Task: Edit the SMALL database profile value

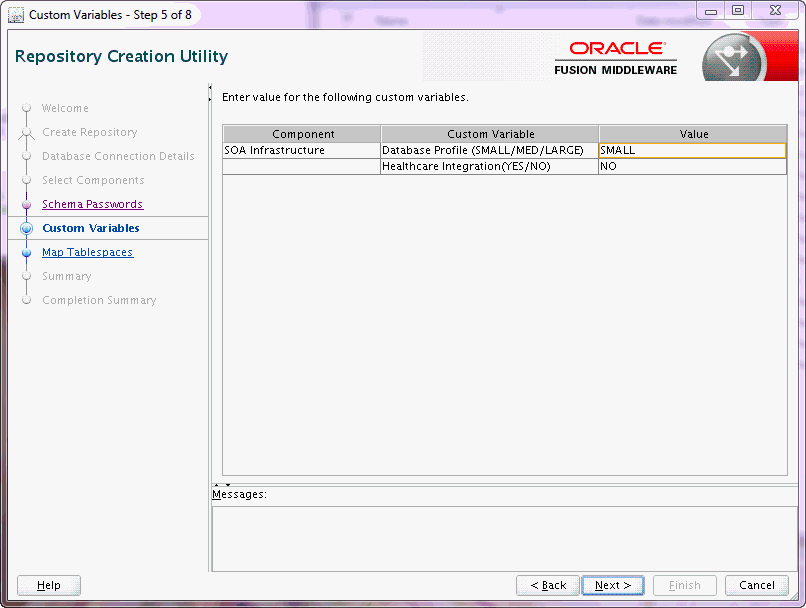Action: 692,150
